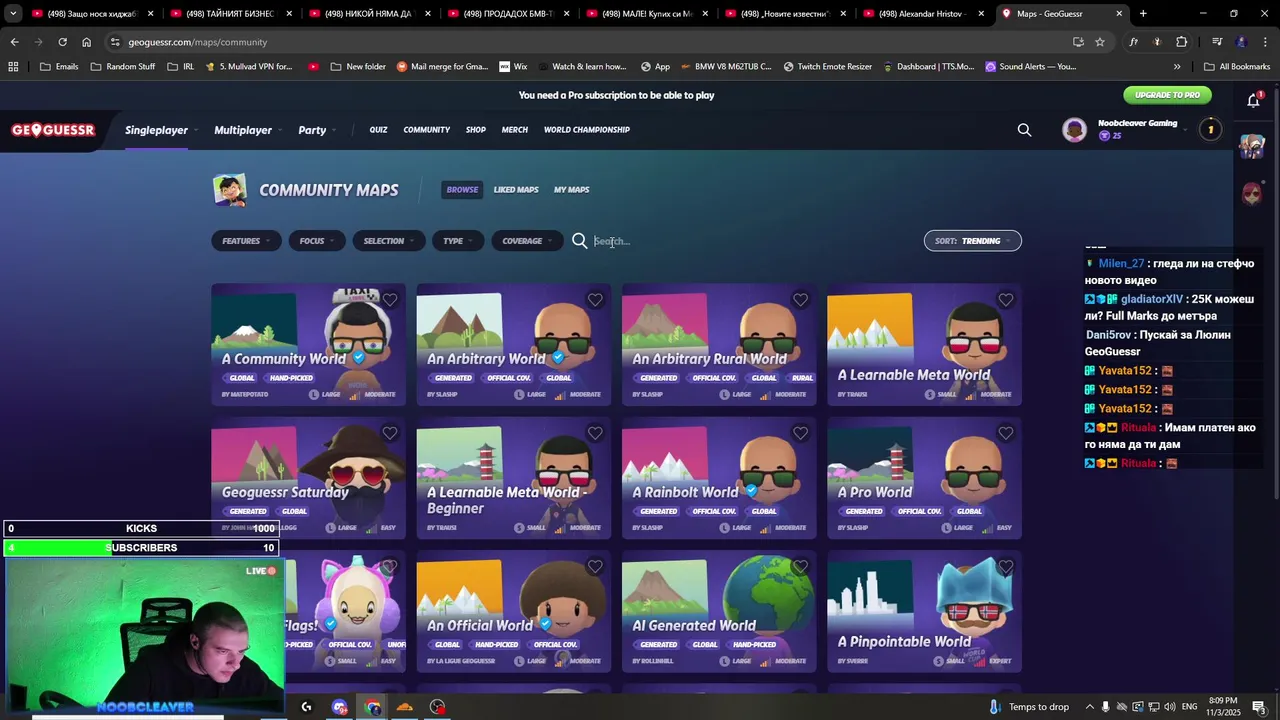Open the Temps to drop weather widget

(x=1028, y=707)
